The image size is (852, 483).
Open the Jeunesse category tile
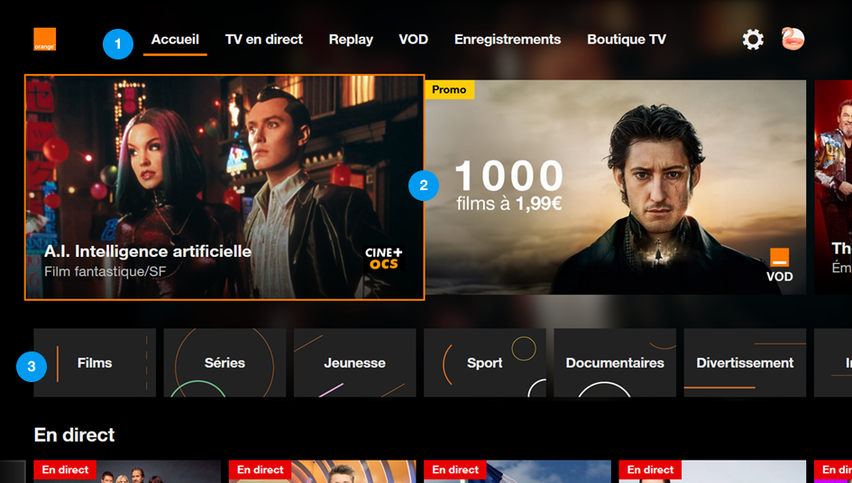click(x=355, y=362)
